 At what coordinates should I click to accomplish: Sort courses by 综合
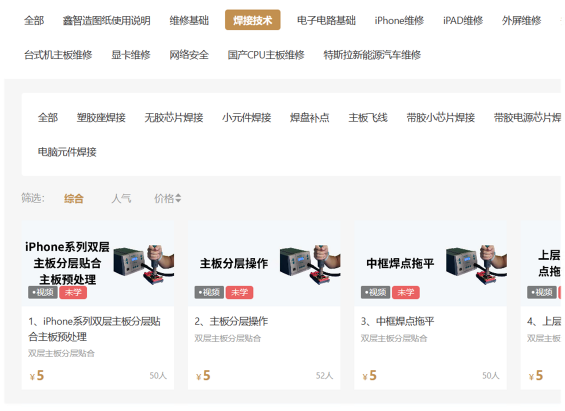(x=74, y=198)
